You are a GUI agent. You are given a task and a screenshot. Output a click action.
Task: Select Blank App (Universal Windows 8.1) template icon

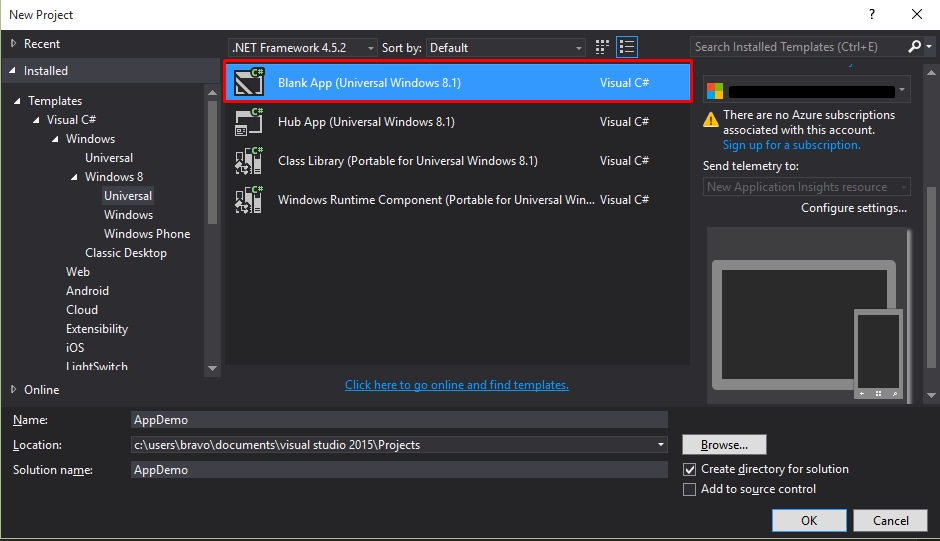pos(249,82)
